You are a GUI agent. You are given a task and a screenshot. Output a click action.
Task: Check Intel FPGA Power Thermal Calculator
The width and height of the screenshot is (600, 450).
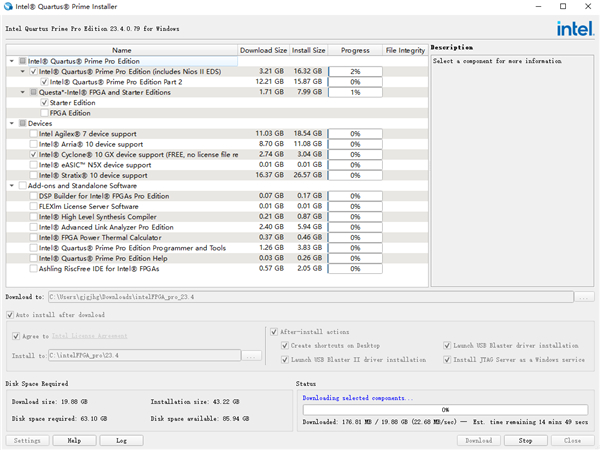pyautogui.click(x=34, y=237)
